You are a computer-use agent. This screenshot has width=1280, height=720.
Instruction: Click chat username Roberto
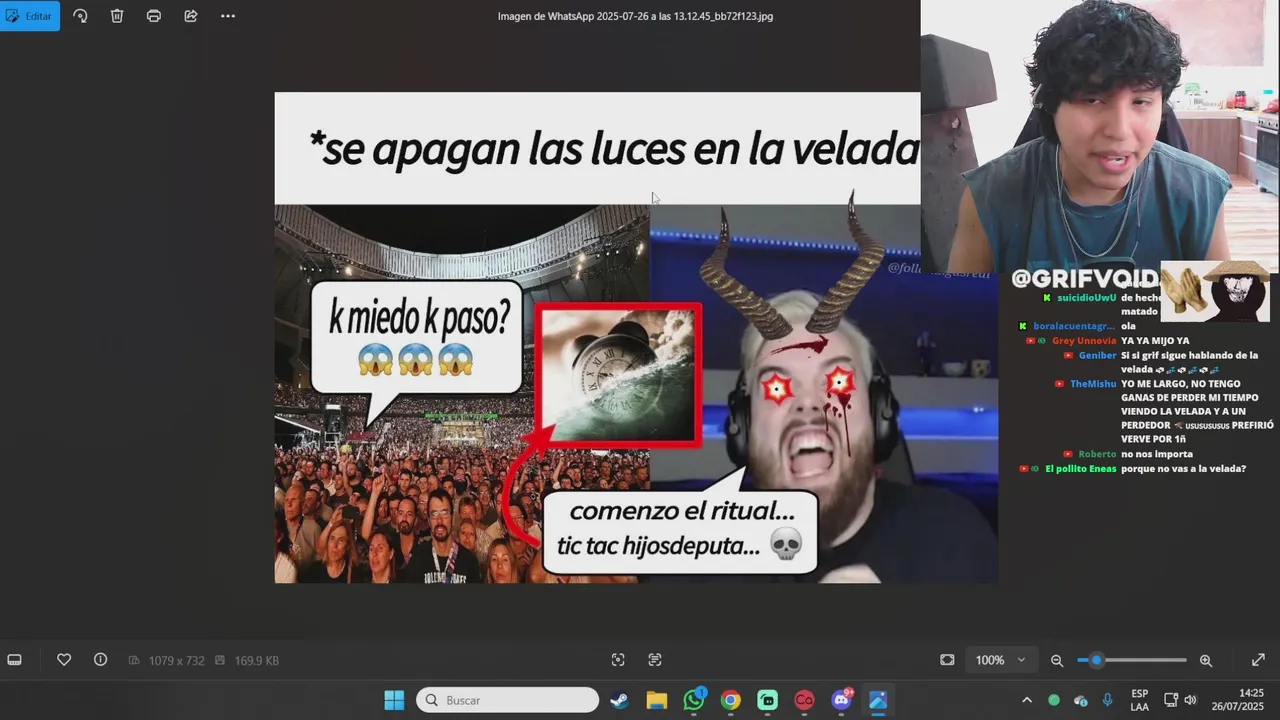1097,454
